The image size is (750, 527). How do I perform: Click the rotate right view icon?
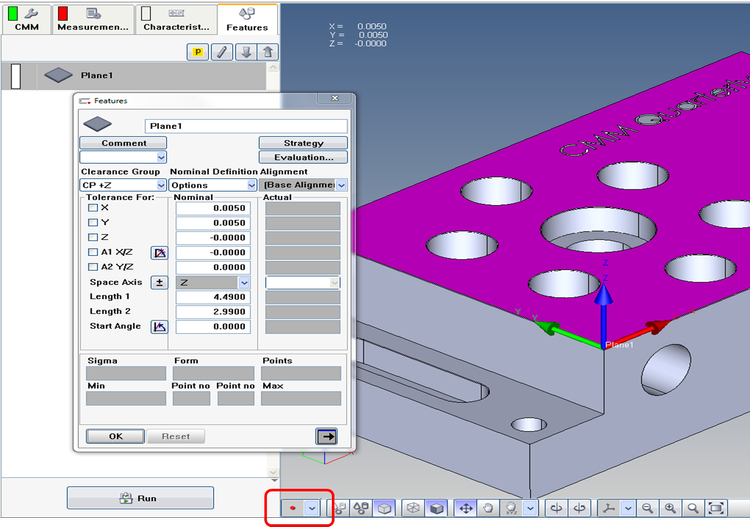[x=579, y=508]
